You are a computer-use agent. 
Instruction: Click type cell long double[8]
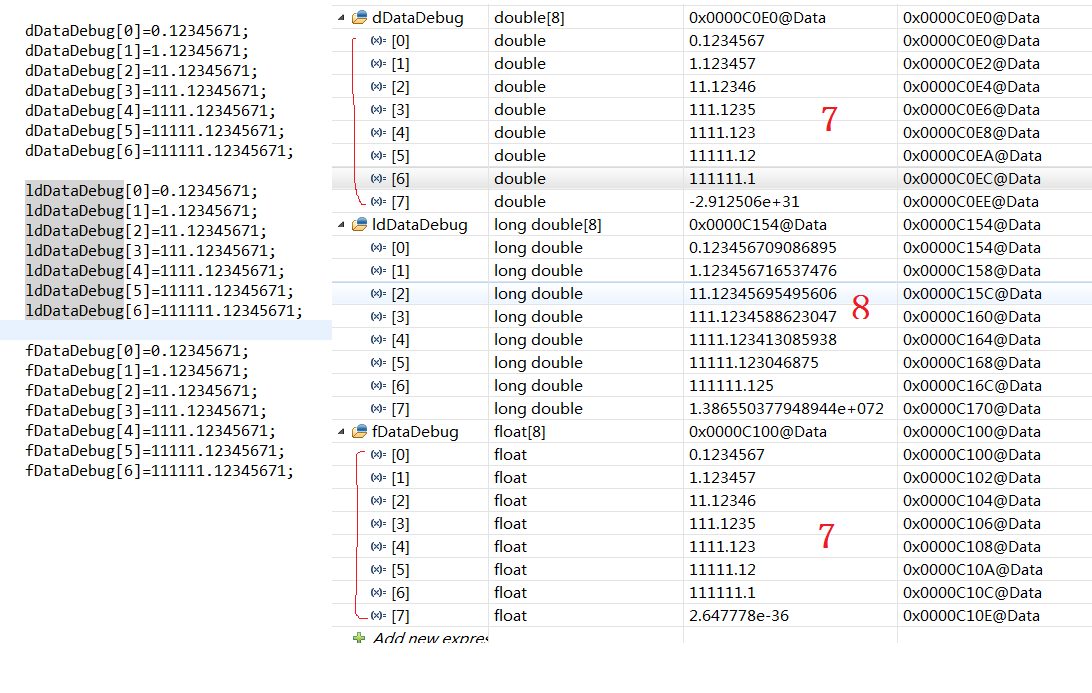[547, 224]
